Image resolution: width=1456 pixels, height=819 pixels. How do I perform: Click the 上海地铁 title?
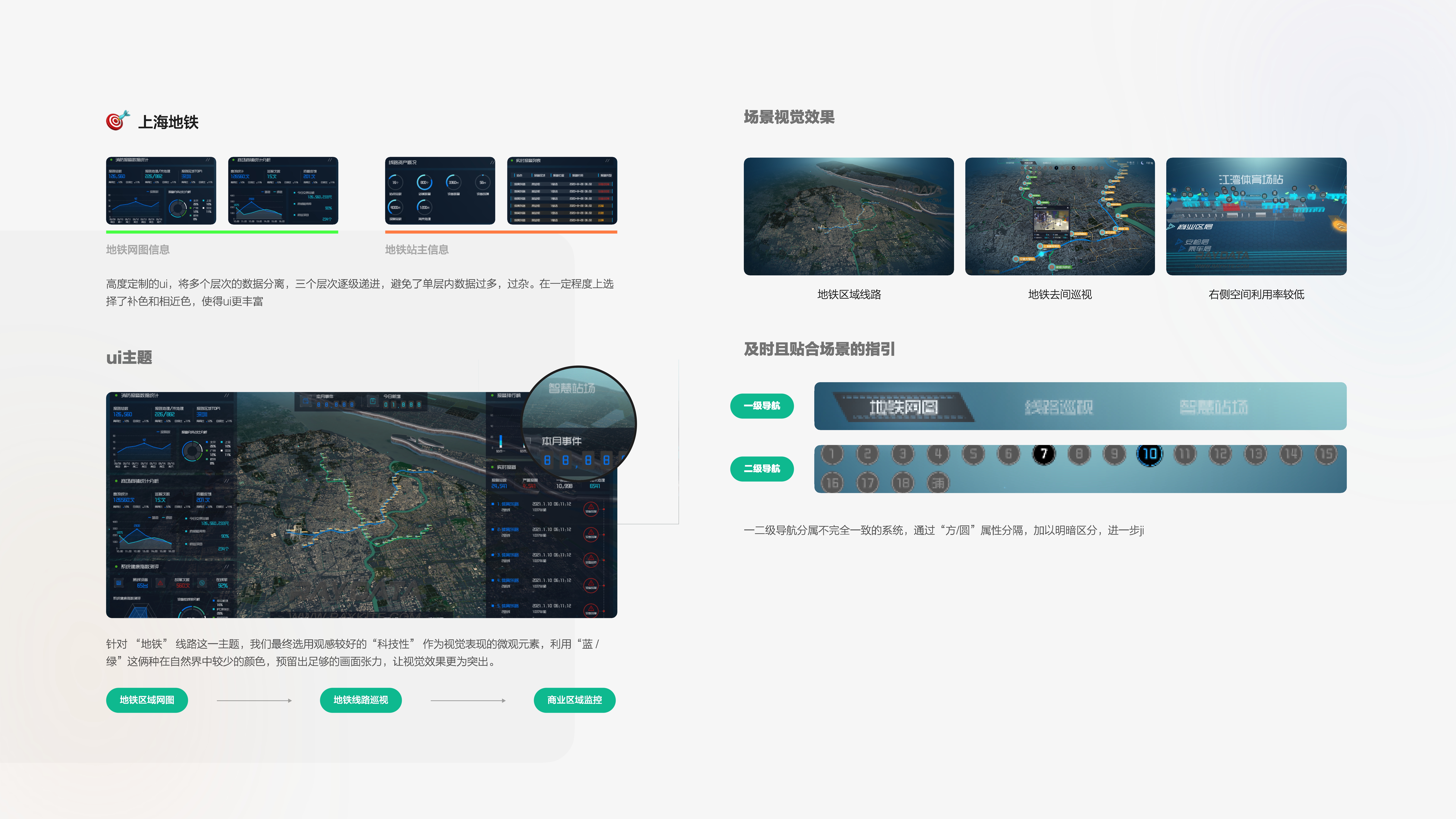(x=168, y=122)
